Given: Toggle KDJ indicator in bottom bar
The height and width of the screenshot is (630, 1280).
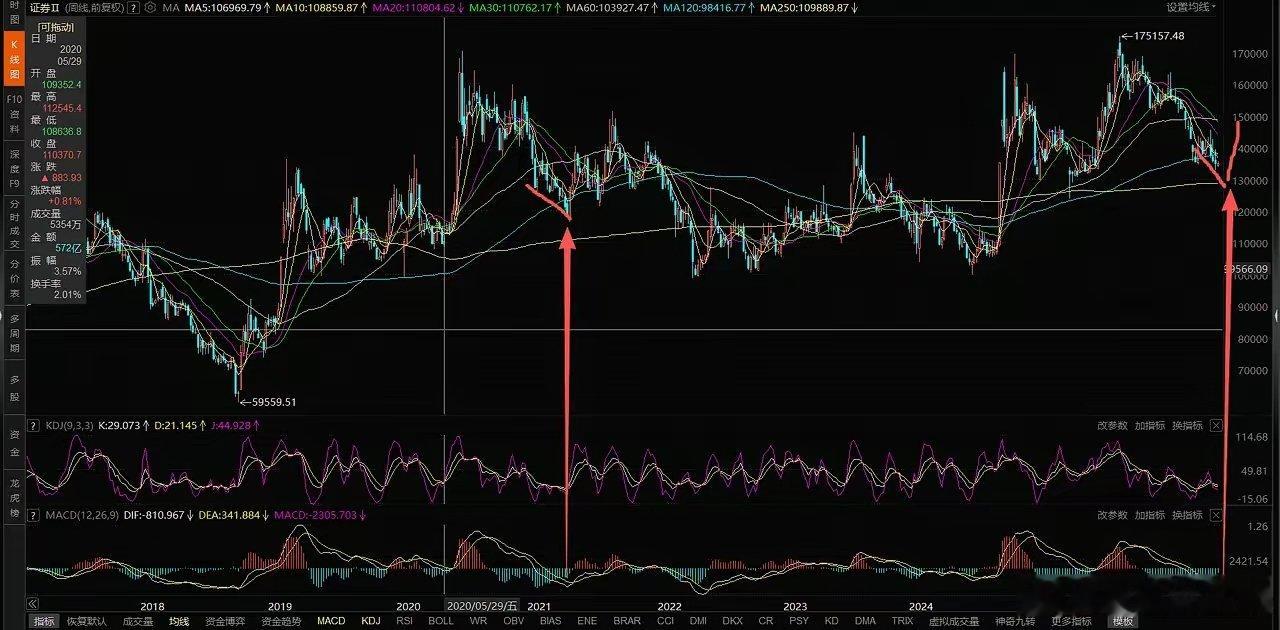Looking at the screenshot, I should click(x=371, y=621).
